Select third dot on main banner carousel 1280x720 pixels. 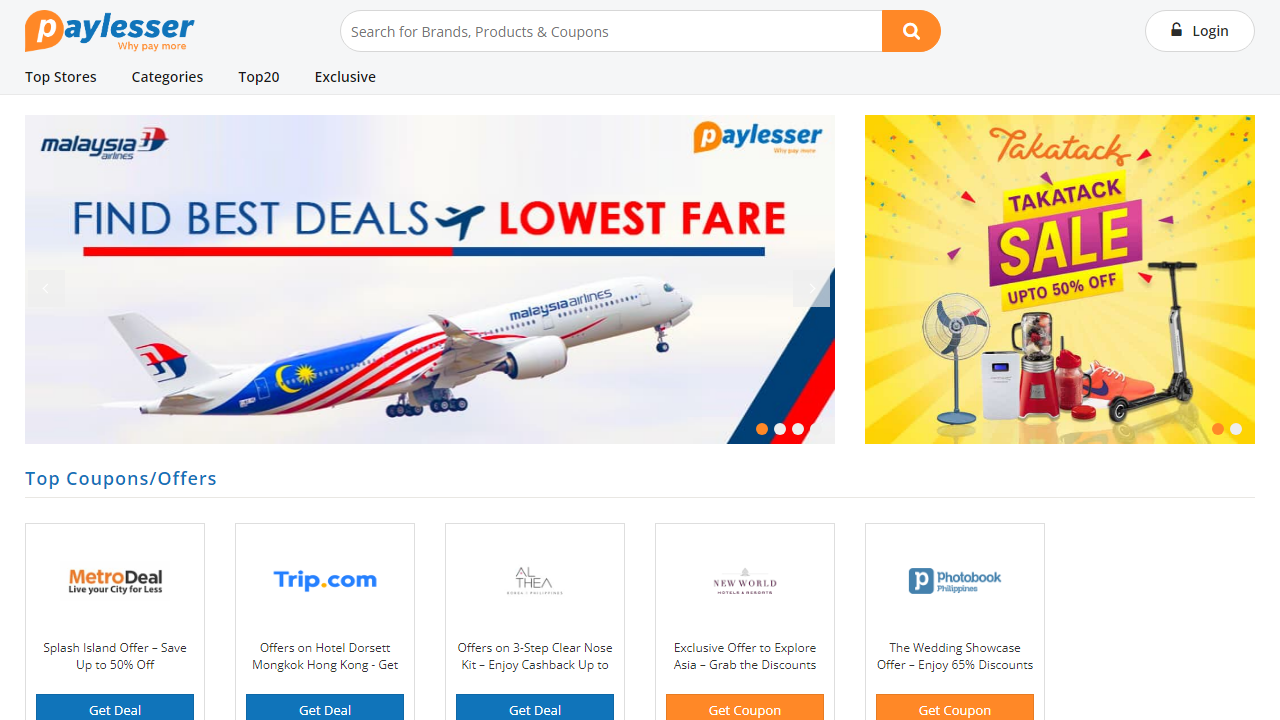click(798, 429)
